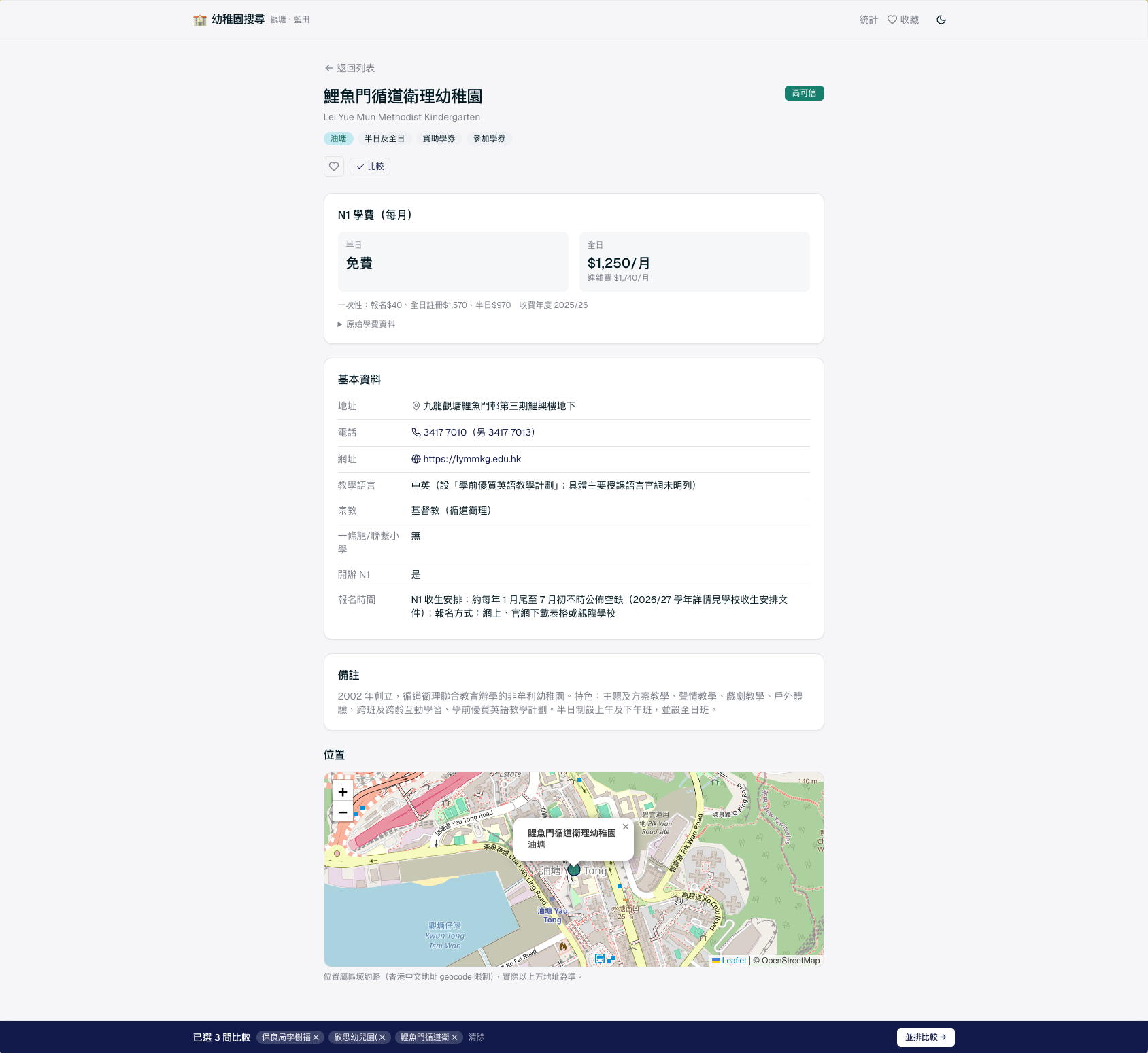Open 並排比較 side-by-side comparison
The width and height of the screenshot is (1148, 1053).
(x=926, y=1037)
